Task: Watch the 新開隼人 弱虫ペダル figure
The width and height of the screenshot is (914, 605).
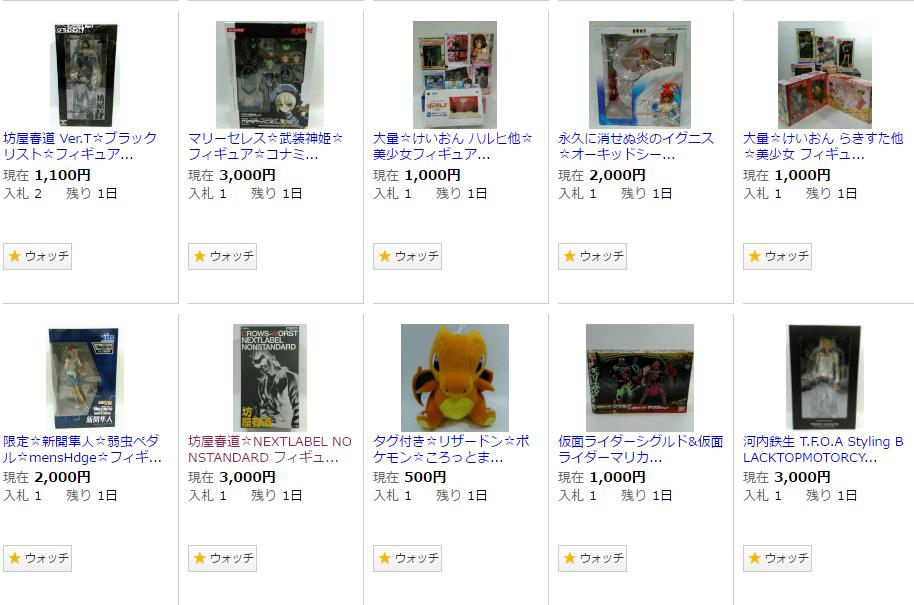Action: coord(37,558)
